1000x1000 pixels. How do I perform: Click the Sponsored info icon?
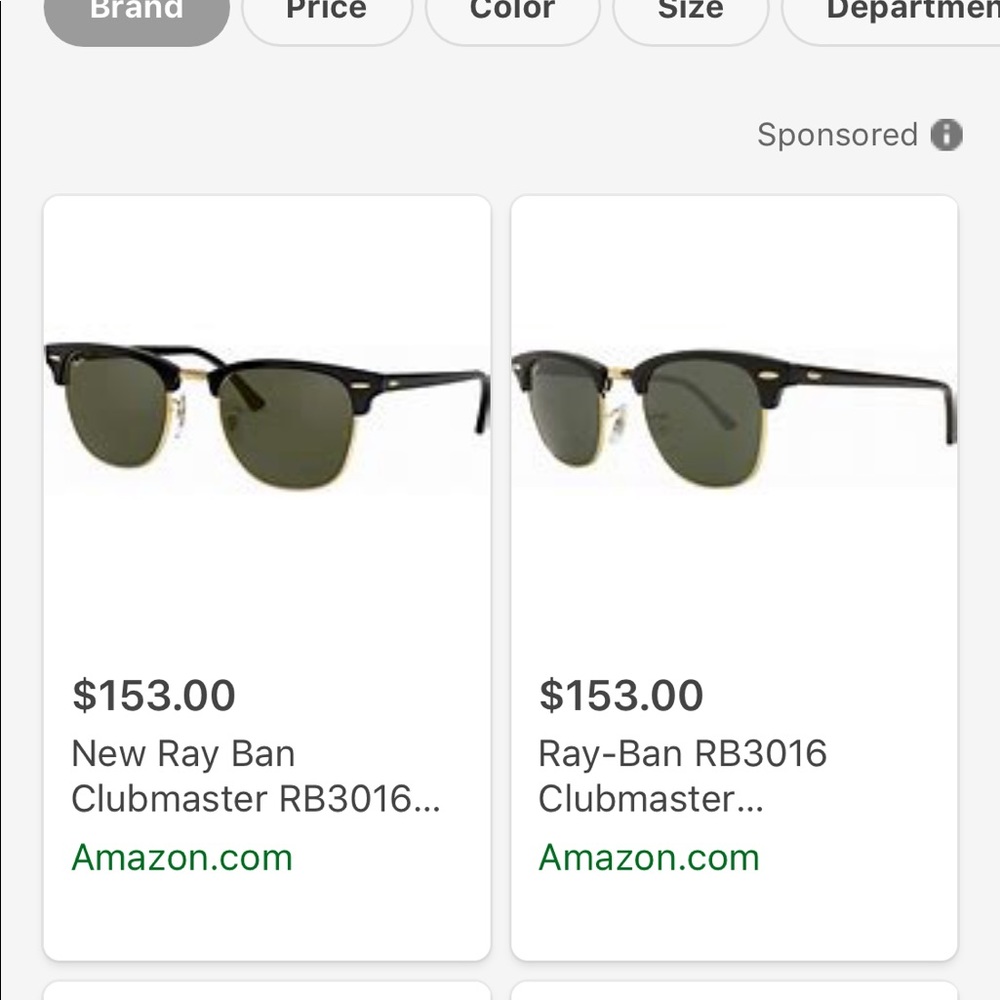(946, 135)
